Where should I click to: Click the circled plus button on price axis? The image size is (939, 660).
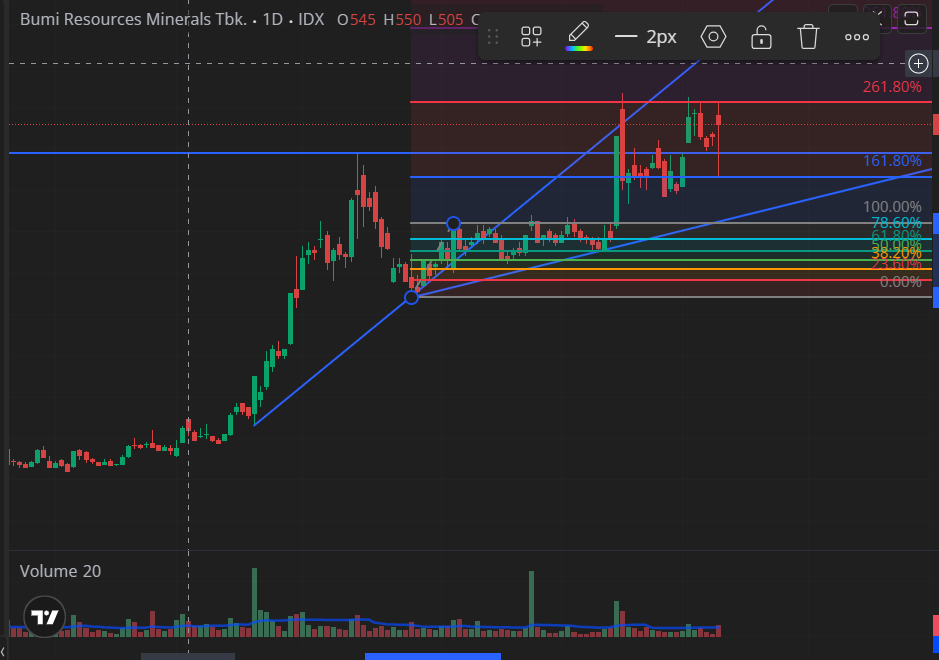pos(918,63)
